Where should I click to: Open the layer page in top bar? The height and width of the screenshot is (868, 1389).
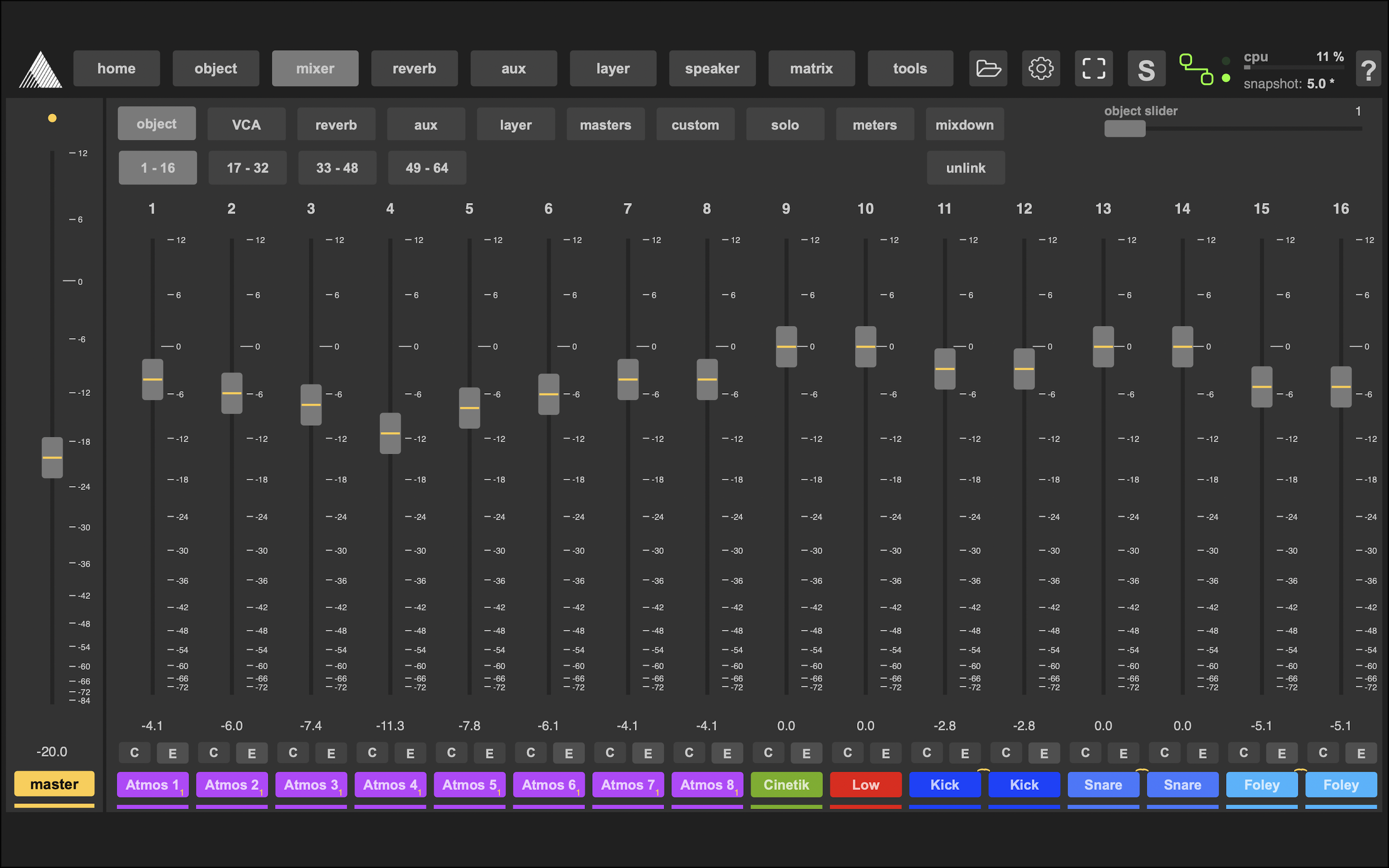tap(613, 68)
